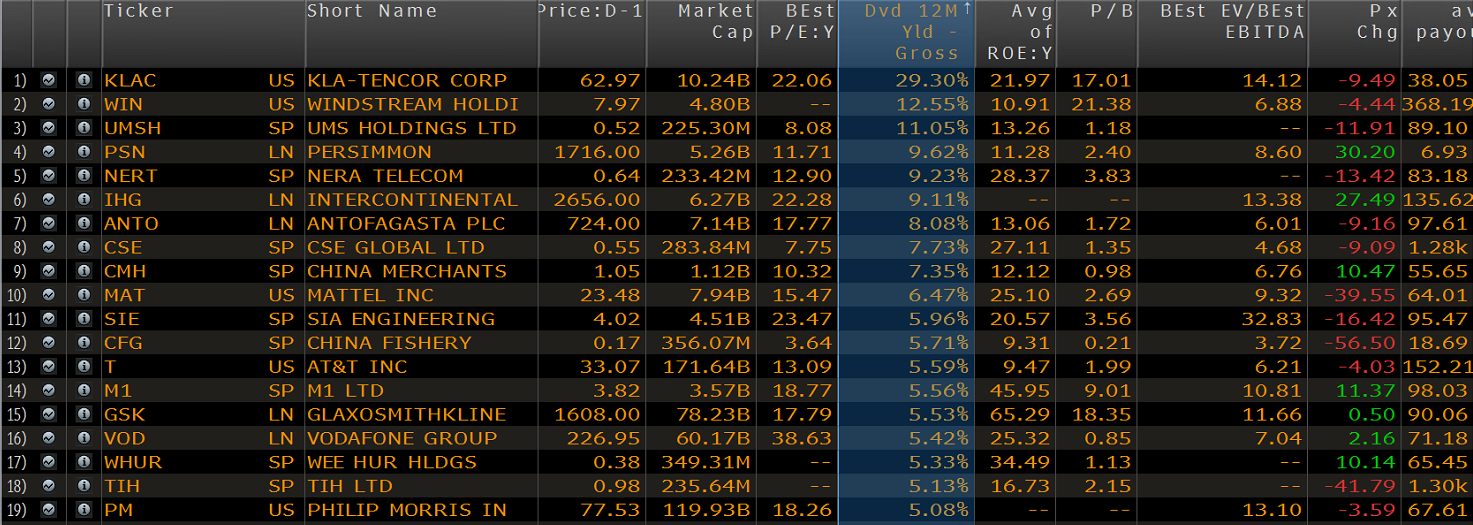
Task: Select the KLAC ticker cell
Action: (x=130, y=80)
